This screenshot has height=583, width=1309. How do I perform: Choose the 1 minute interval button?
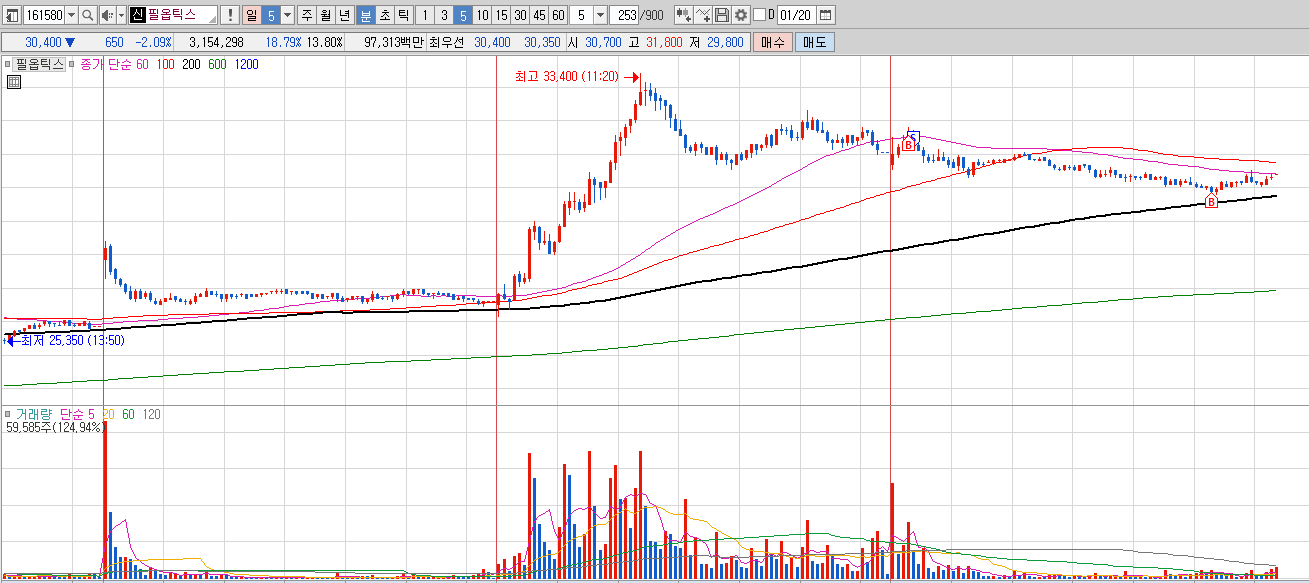[x=425, y=15]
